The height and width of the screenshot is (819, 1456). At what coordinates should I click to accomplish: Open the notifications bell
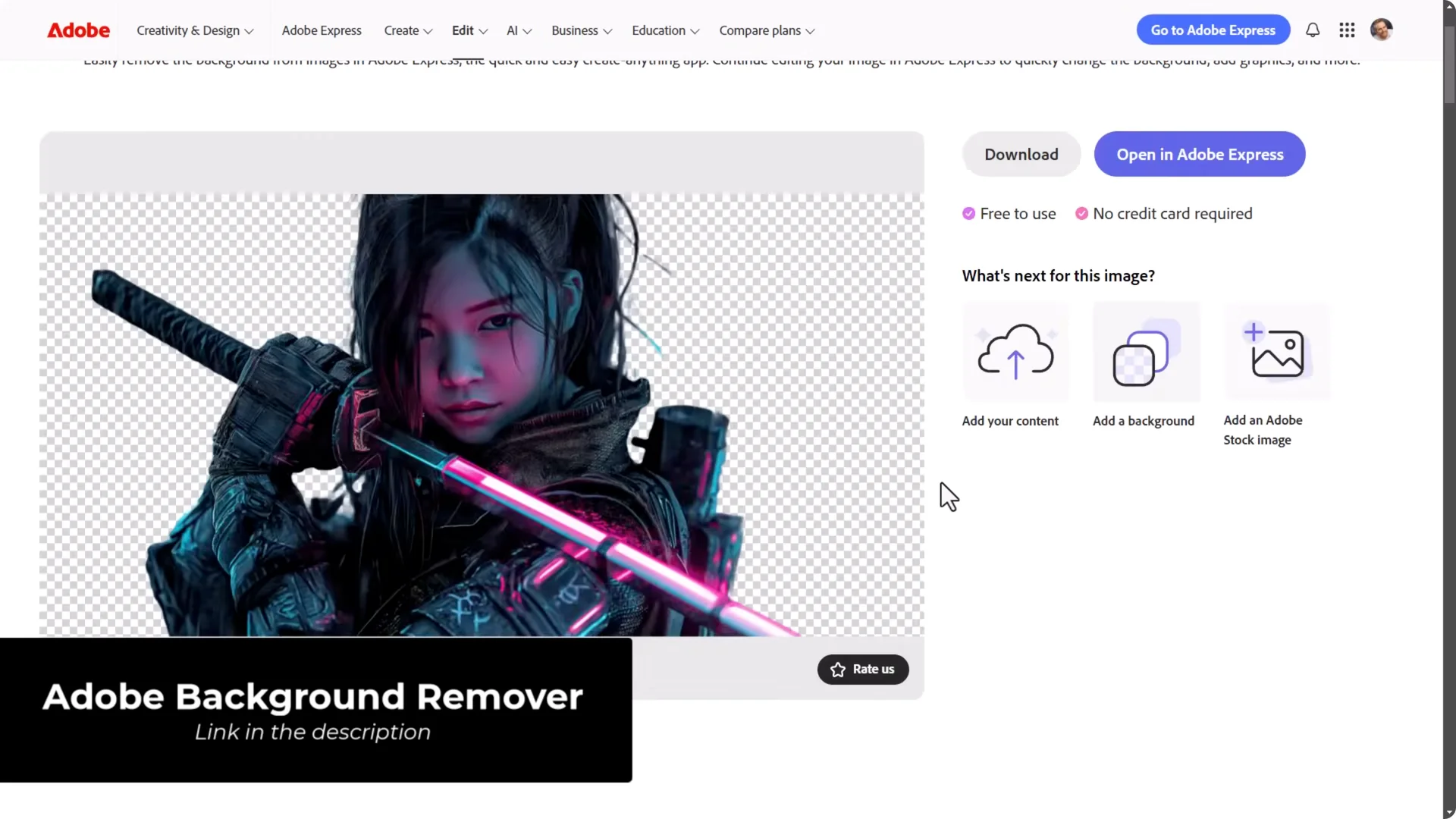tap(1312, 30)
